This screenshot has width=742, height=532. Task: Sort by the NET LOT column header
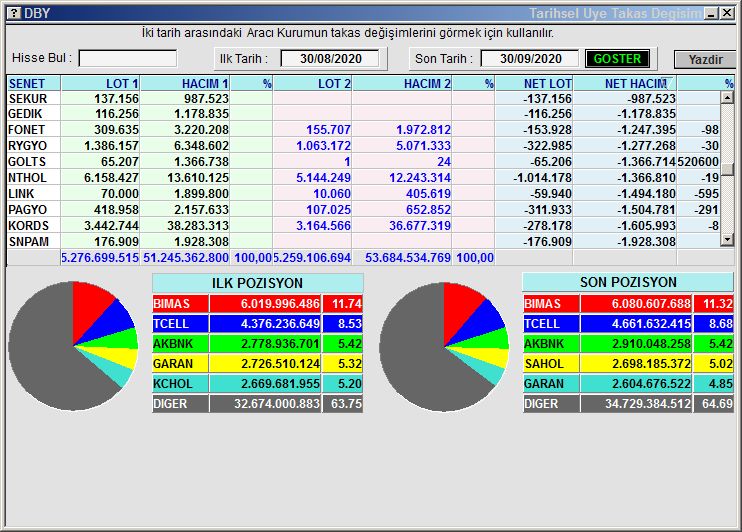534,83
